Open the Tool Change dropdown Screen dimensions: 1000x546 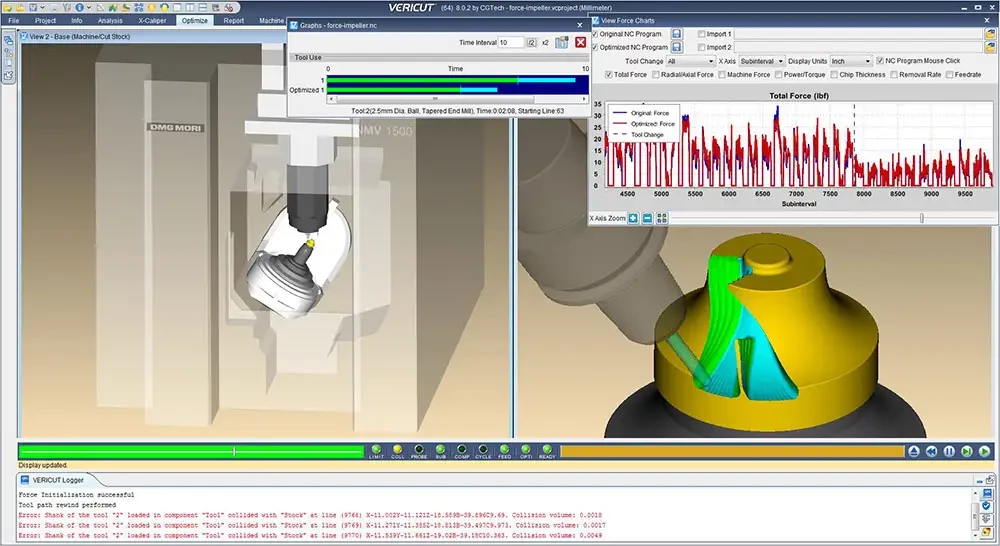[x=690, y=61]
